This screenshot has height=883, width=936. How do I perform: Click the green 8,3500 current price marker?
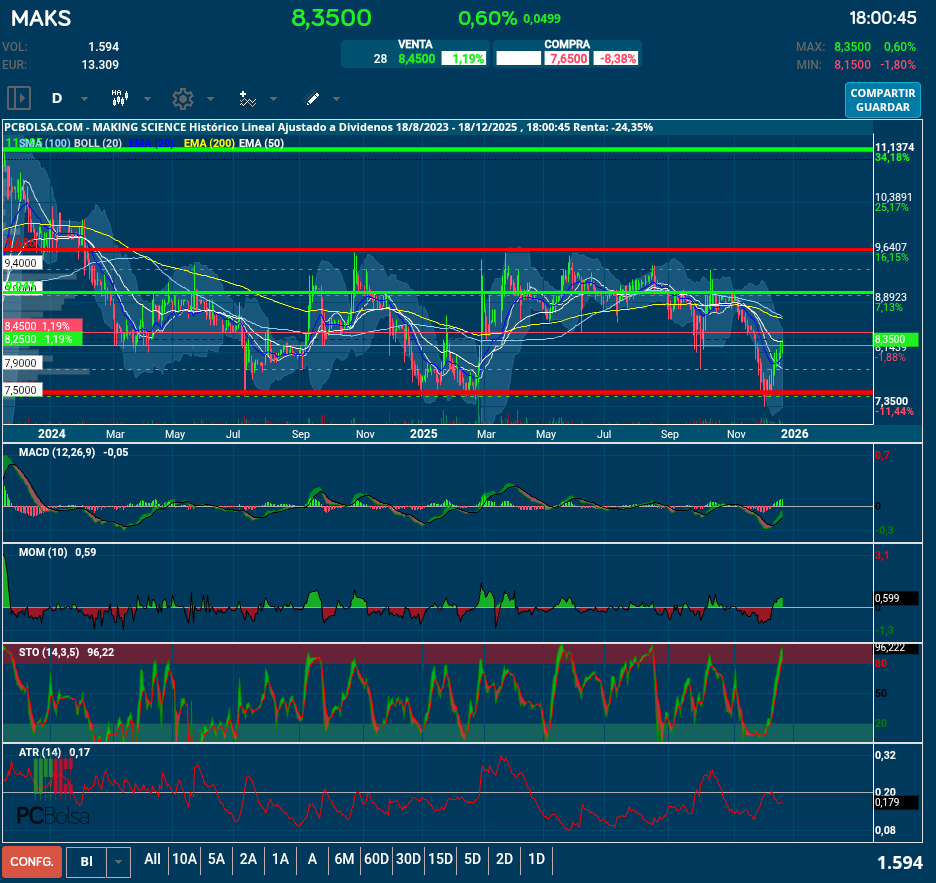click(x=889, y=340)
